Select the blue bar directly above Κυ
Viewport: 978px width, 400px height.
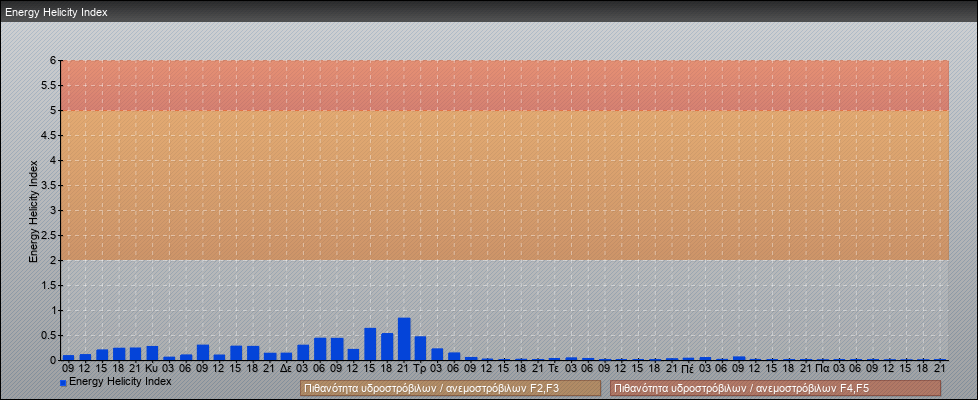click(152, 353)
